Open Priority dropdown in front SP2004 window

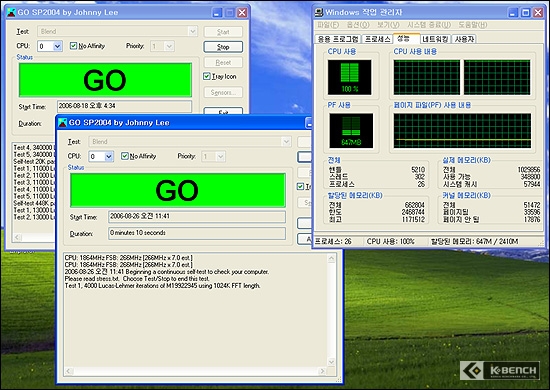click(x=220, y=156)
